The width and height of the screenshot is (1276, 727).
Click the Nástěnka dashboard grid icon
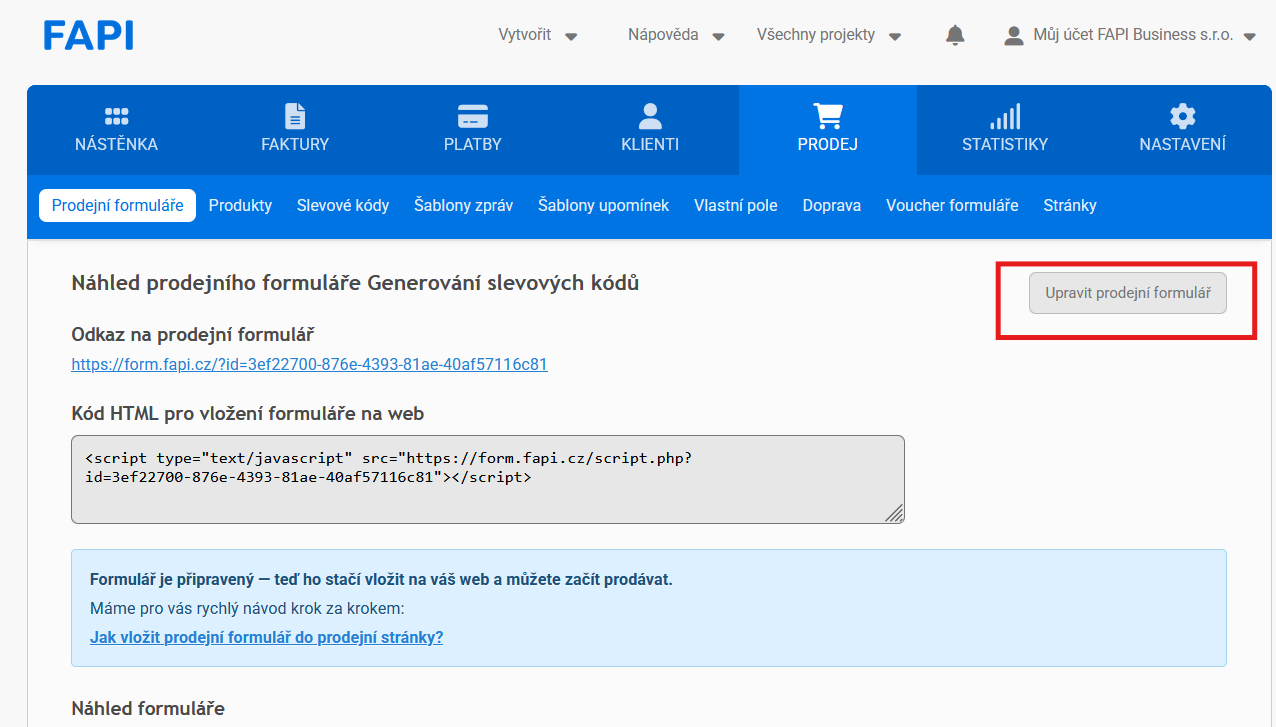[116, 116]
